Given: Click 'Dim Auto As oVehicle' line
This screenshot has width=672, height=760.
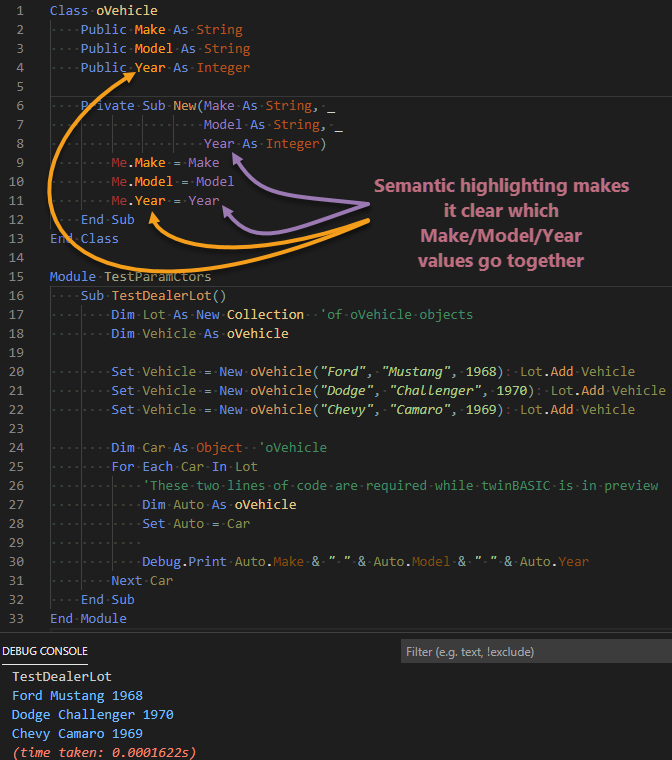Looking at the screenshot, I should (219, 505).
